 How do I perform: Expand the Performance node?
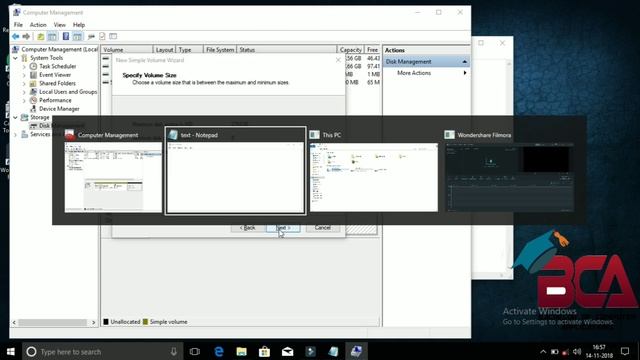coord(24,100)
